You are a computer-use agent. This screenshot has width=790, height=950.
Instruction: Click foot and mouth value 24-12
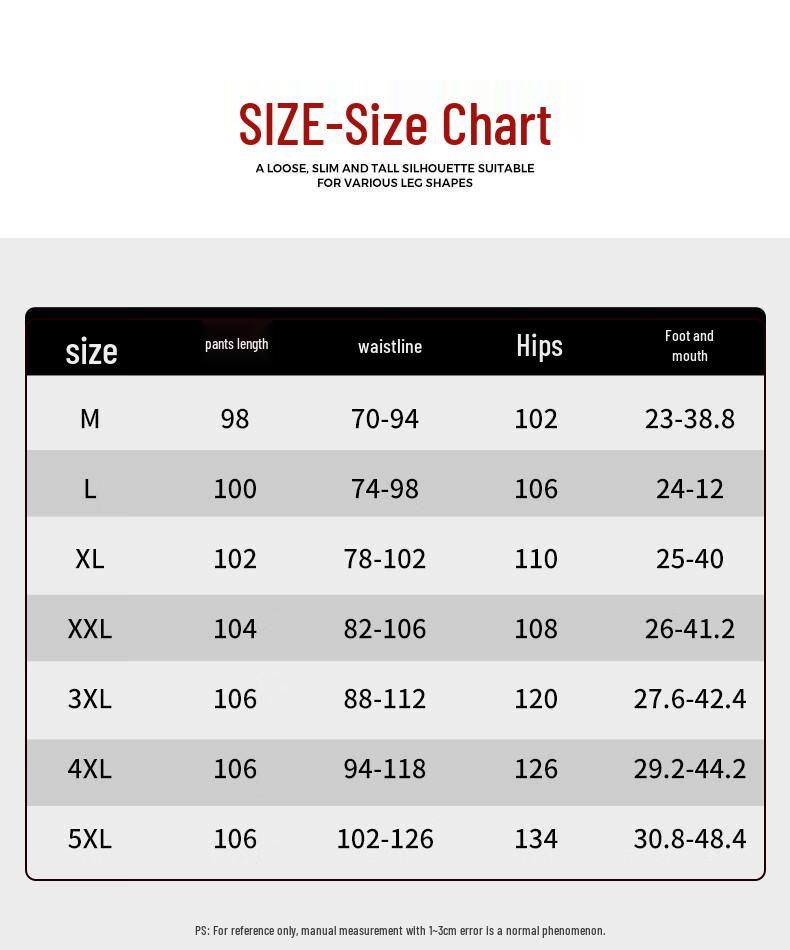point(690,488)
